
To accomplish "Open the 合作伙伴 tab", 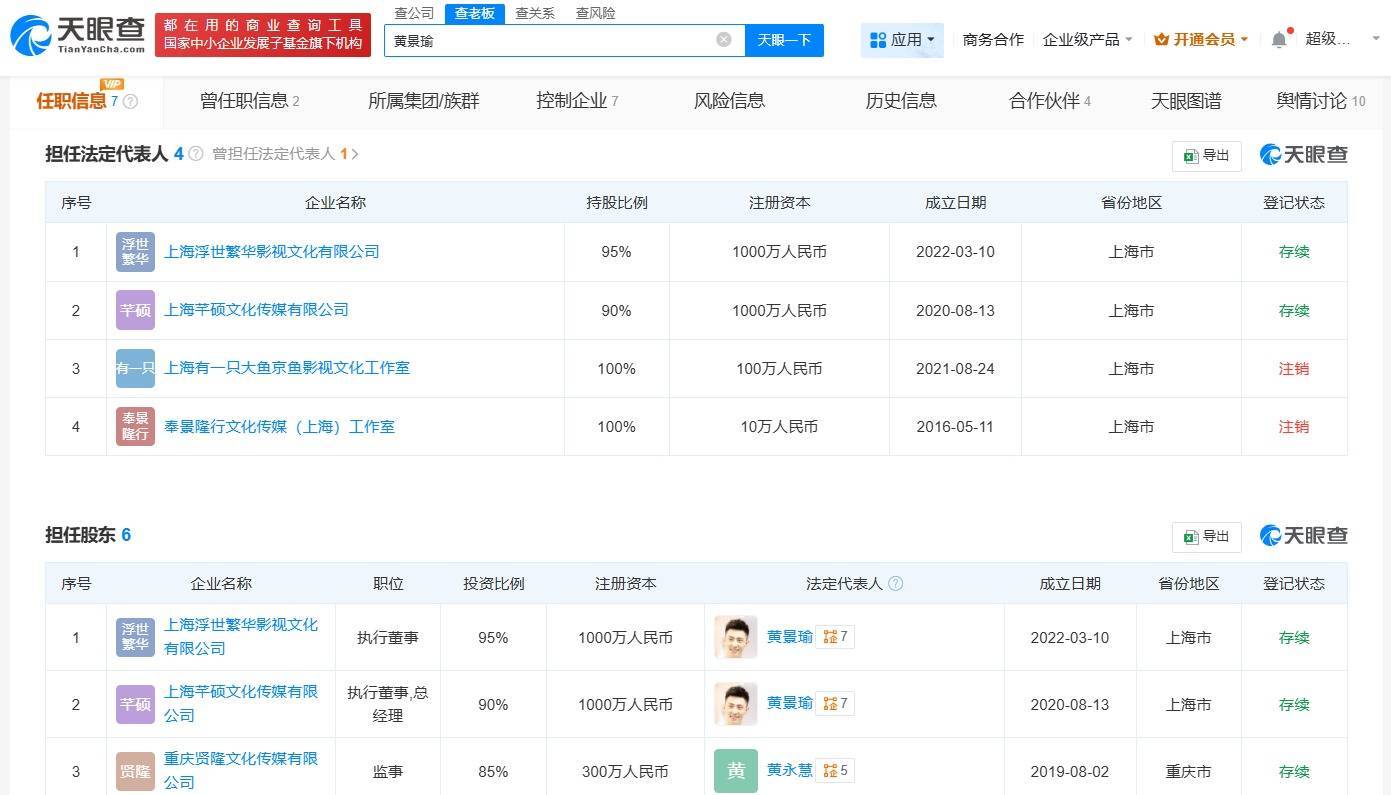I will click(1050, 101).
